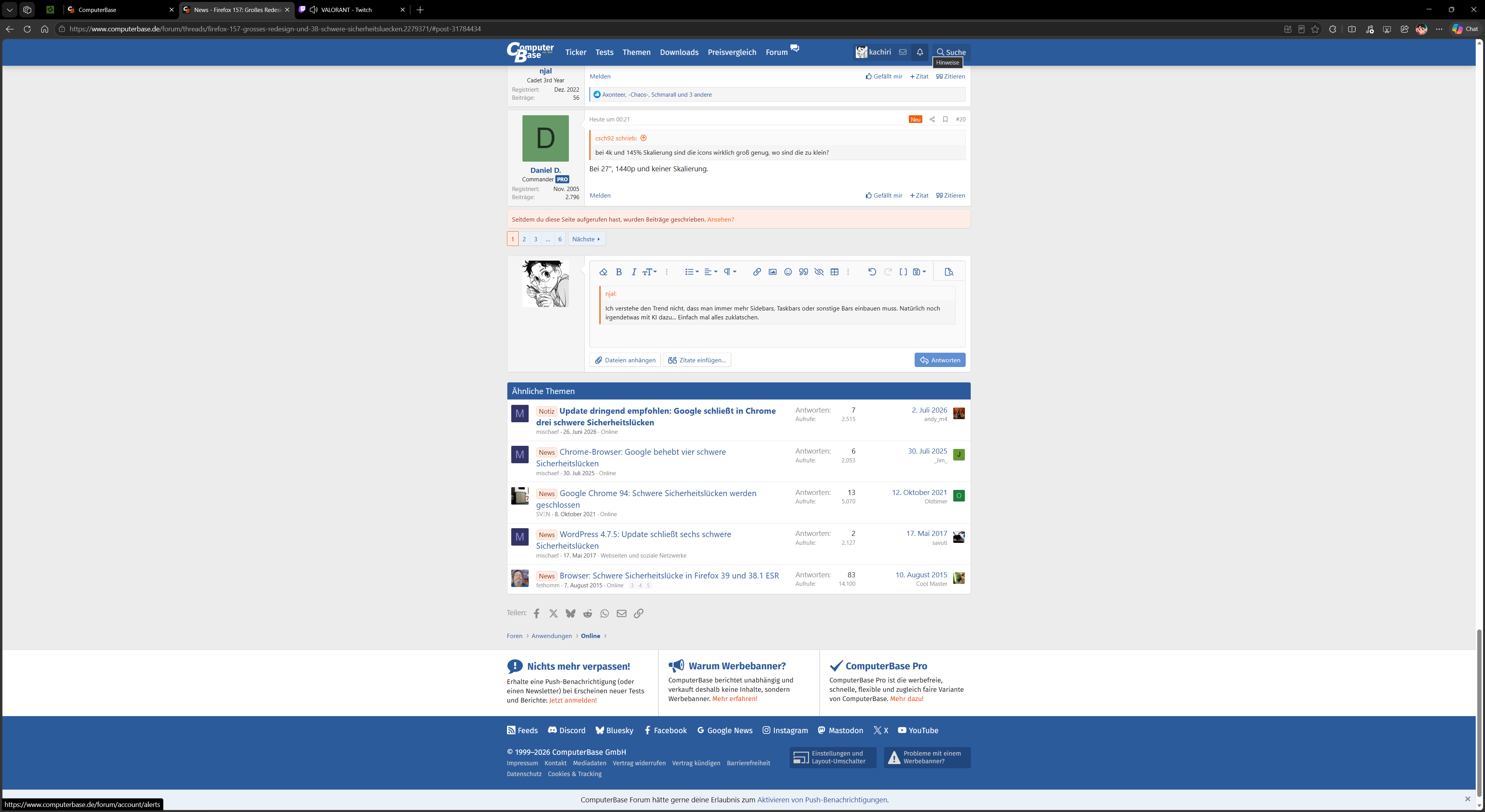Click the Zitate einfügen button

[x=697, y=360]
